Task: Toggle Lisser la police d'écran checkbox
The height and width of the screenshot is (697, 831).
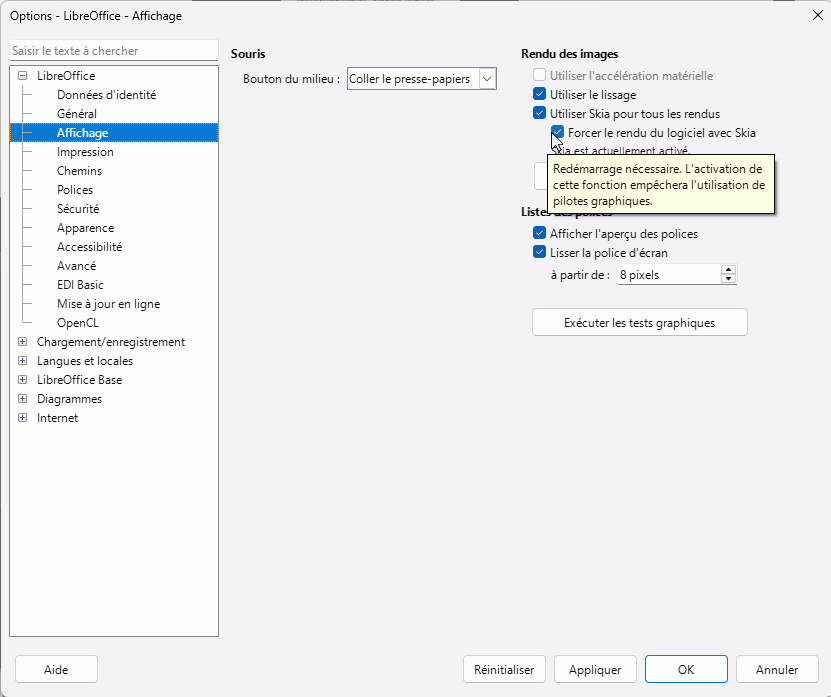Action: 540,253
